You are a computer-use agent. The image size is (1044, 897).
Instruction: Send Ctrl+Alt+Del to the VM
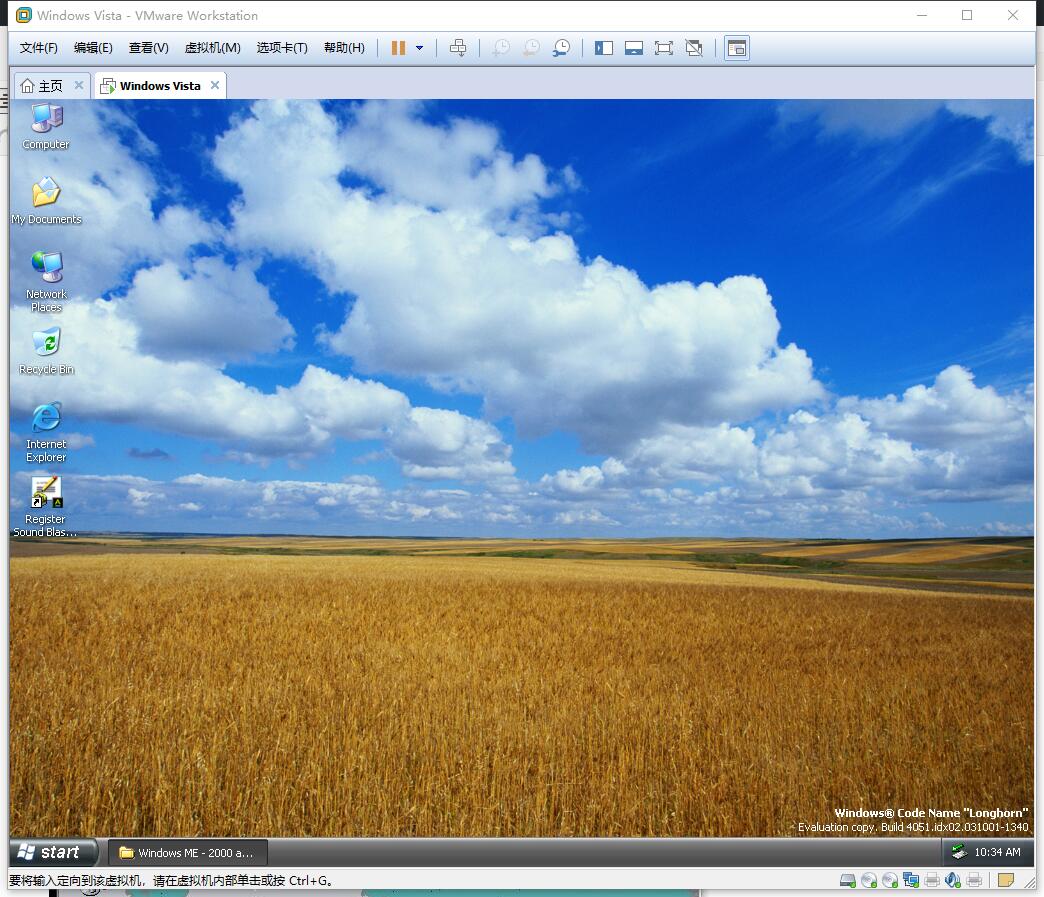pyautogui.click(x=458, y=48)
